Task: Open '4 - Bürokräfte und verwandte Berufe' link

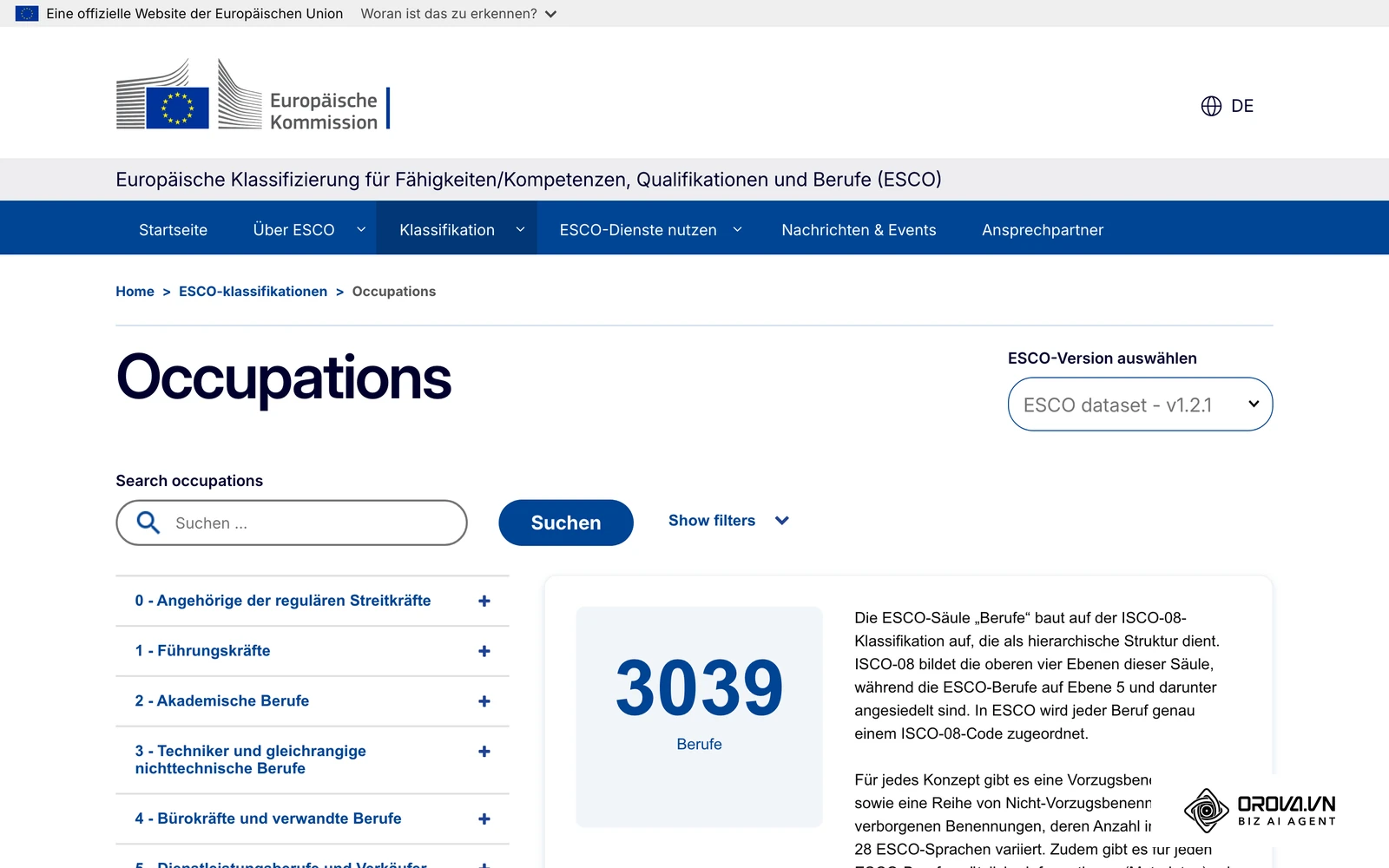Action: tap(268, 819)
